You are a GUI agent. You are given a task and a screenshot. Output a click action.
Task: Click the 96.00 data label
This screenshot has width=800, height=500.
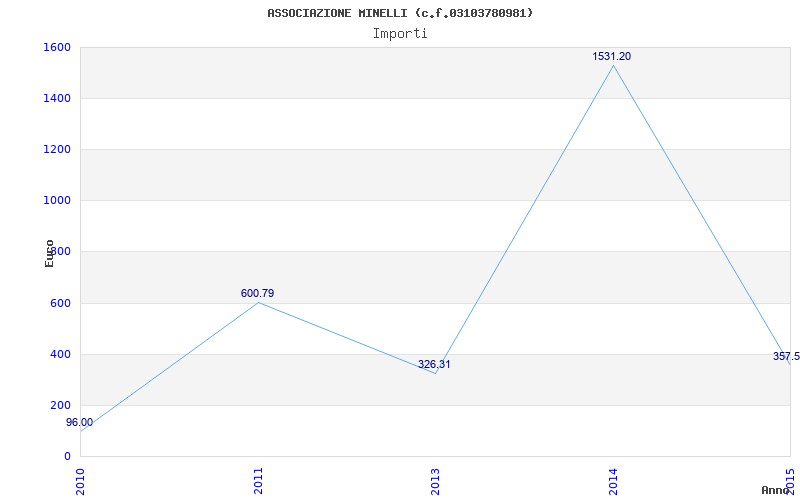(80, 422)
